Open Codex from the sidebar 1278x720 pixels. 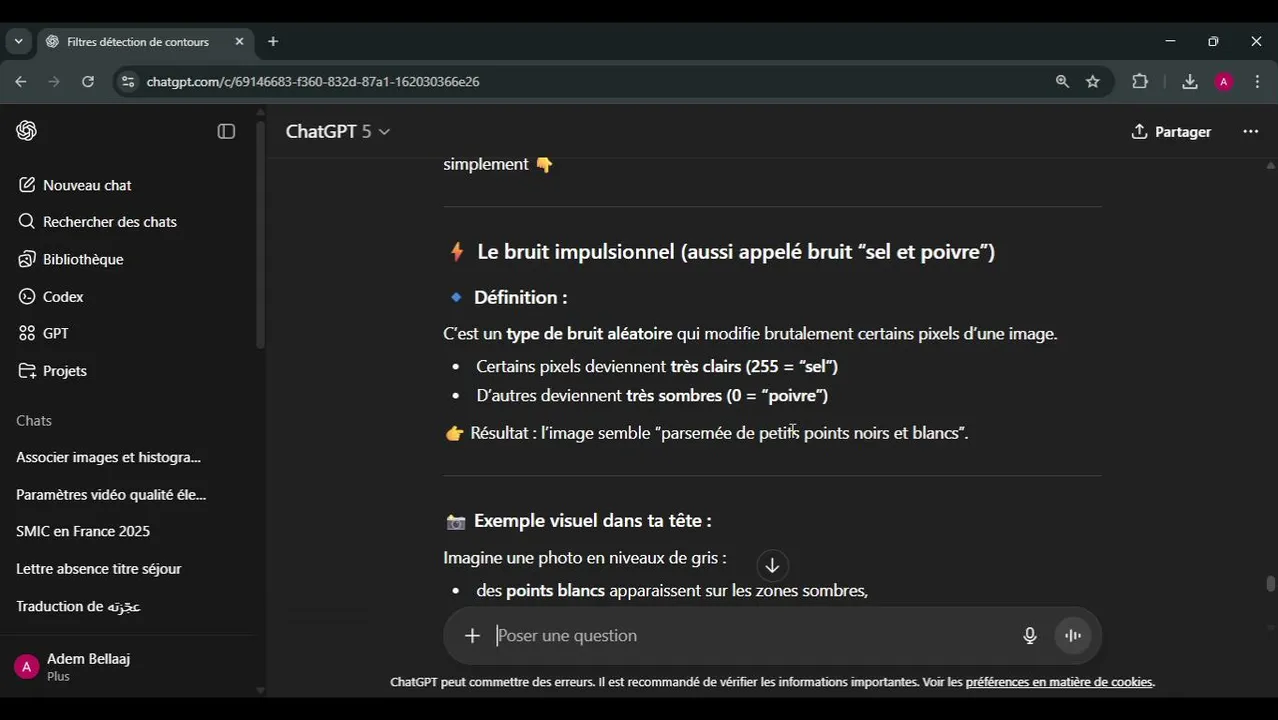[x=50, y=297]
